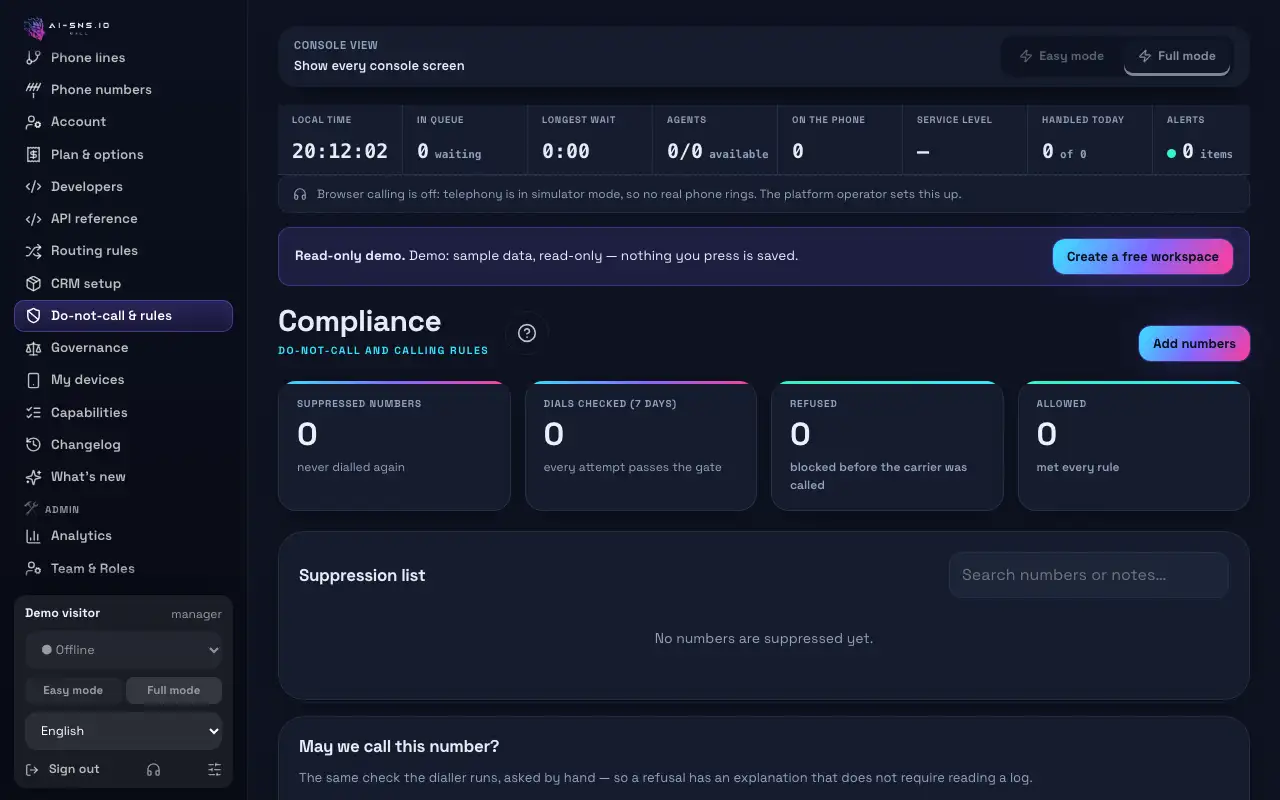
Task: Open the sliders settings icon beside Sign out
Action: click(214, 769)
